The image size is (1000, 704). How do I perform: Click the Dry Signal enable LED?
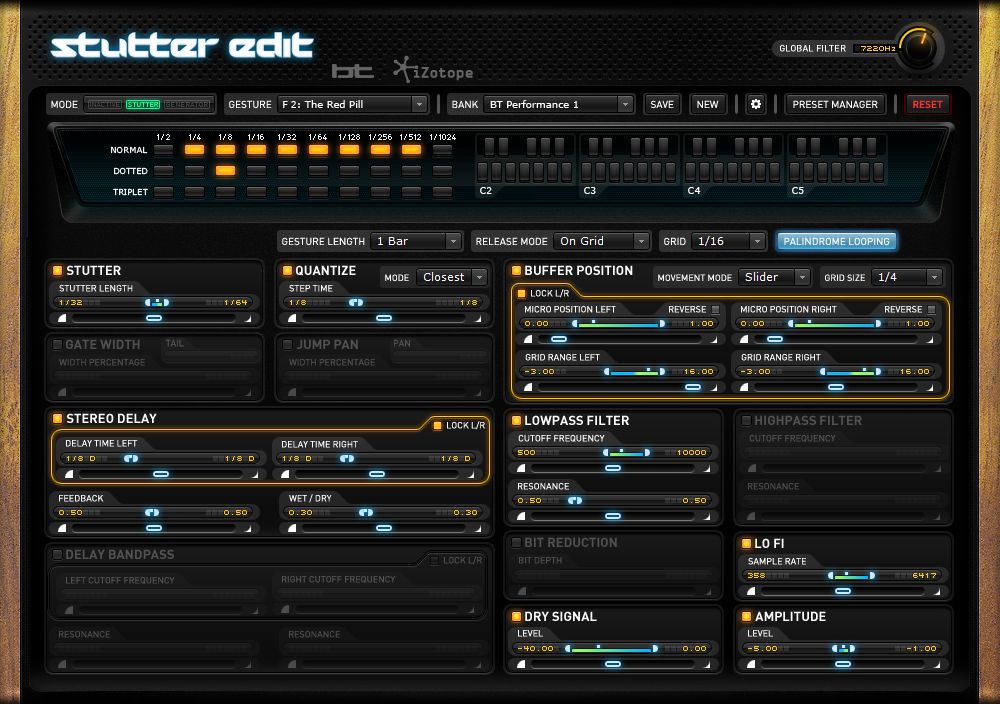[x=517, y=616]
